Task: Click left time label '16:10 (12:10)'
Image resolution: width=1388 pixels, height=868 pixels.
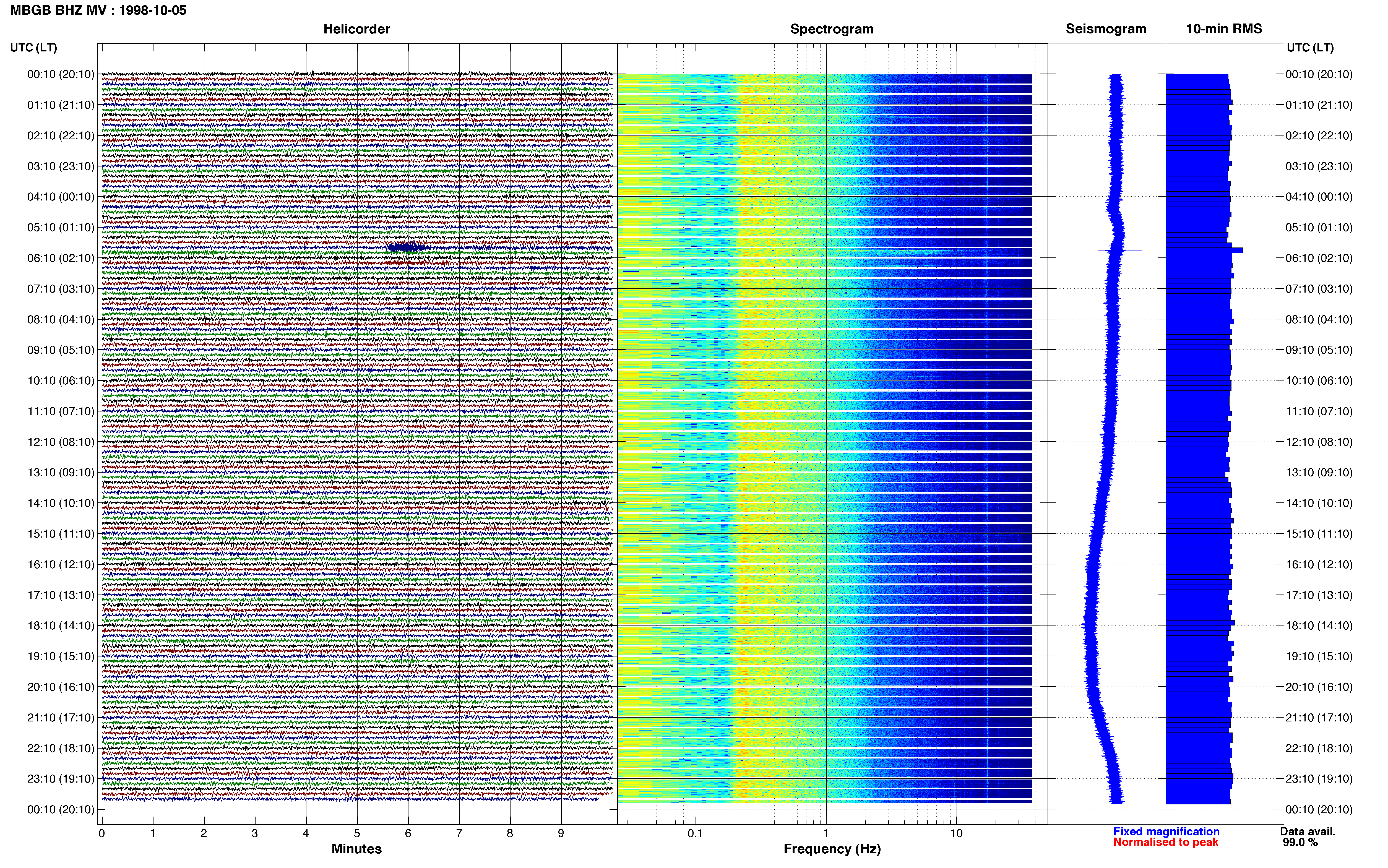Action: point(60,564)
